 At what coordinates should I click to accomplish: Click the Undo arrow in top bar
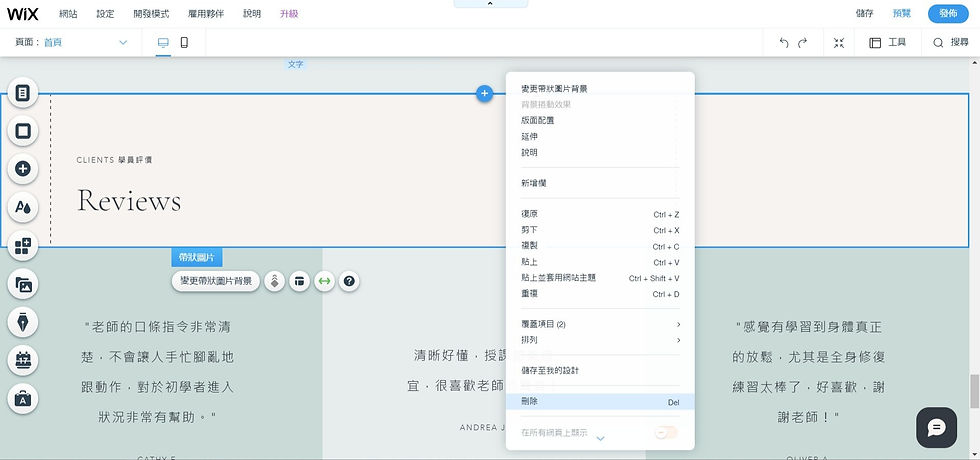click(784, 42)
